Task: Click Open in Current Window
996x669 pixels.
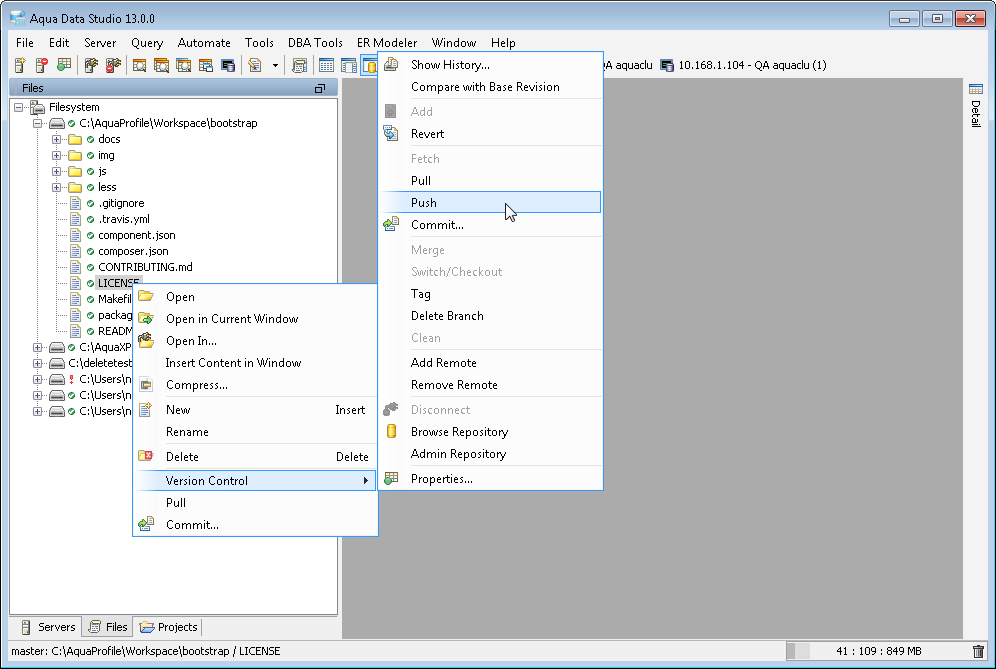Action: click(255, 319)
